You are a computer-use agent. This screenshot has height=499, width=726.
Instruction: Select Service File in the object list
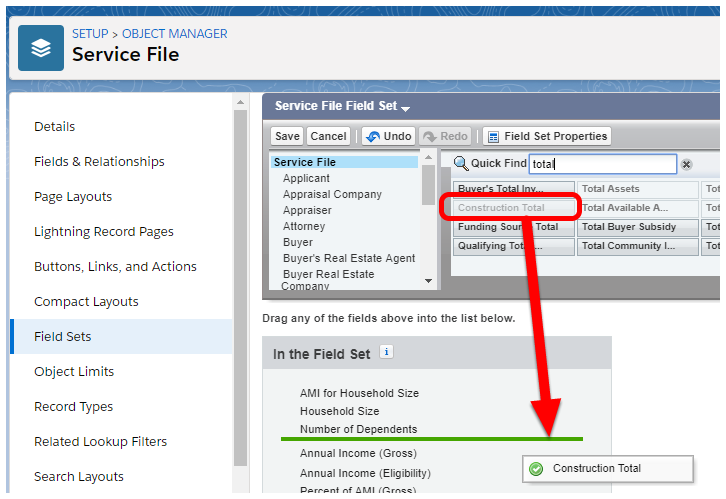tap(344, 162)
